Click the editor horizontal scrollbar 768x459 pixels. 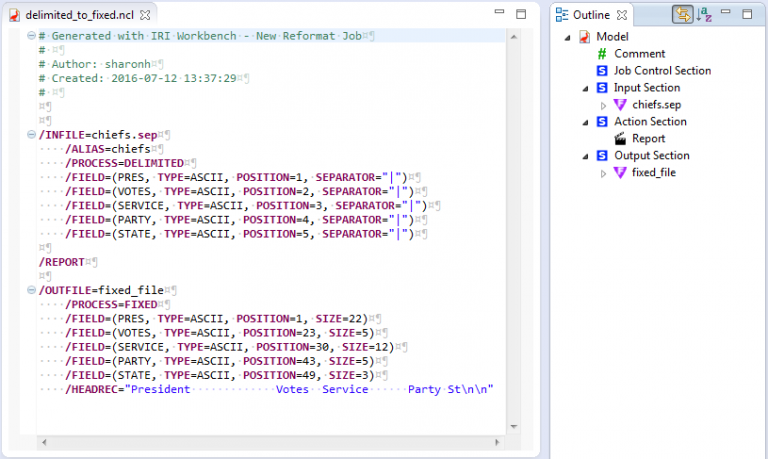coord(270,442)
